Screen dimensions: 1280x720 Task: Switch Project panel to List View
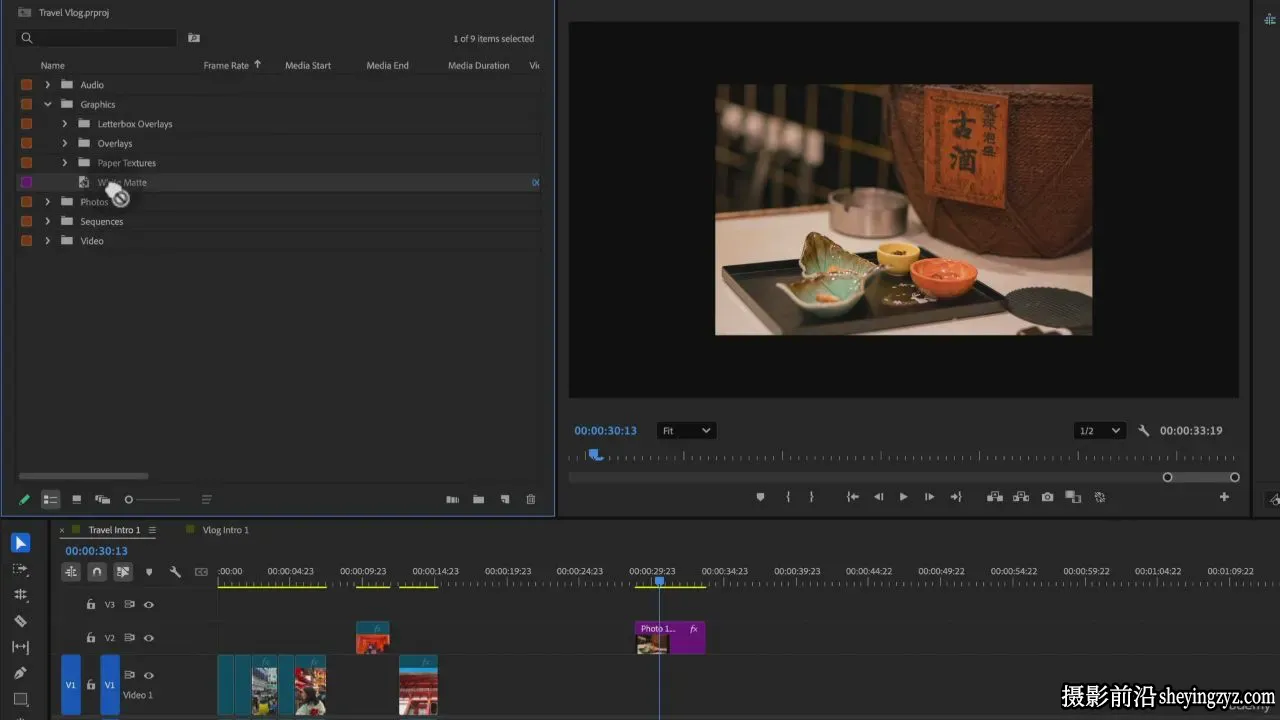tap(50, 499)
